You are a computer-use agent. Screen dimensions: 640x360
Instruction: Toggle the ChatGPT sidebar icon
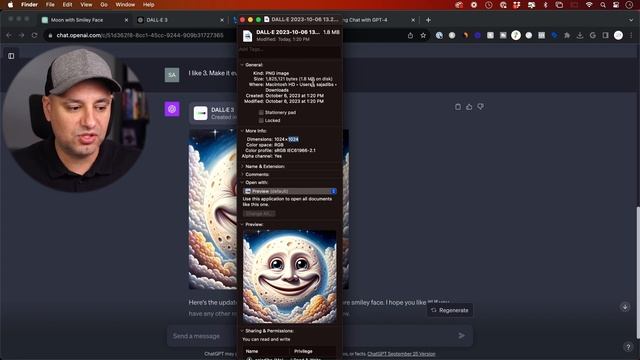[x=11, y=56]
